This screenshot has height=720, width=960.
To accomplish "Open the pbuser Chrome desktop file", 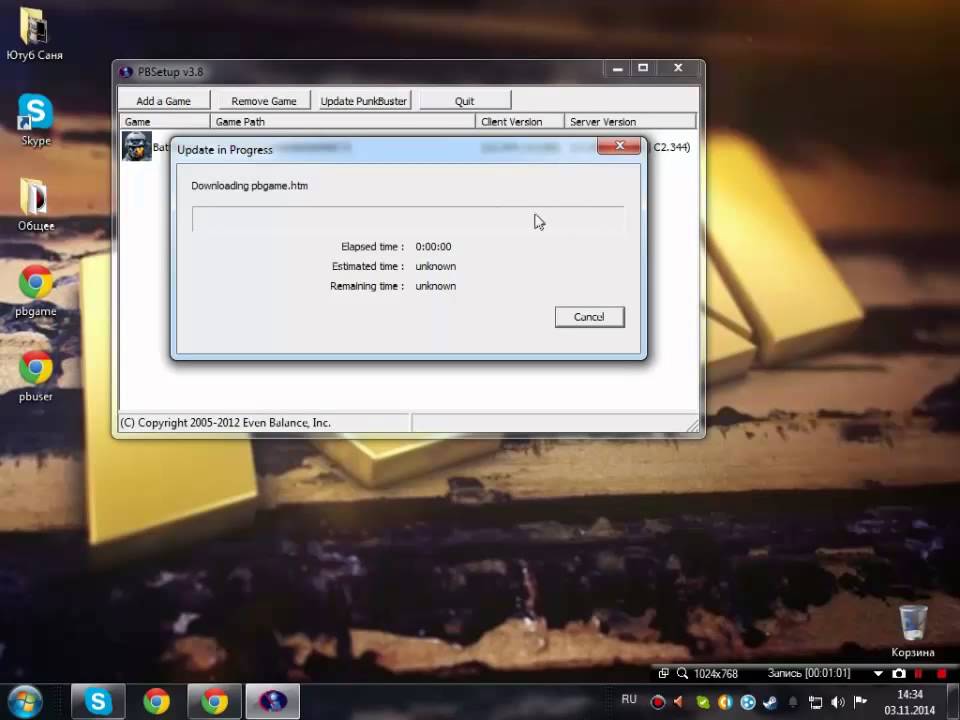I will 36,375.
